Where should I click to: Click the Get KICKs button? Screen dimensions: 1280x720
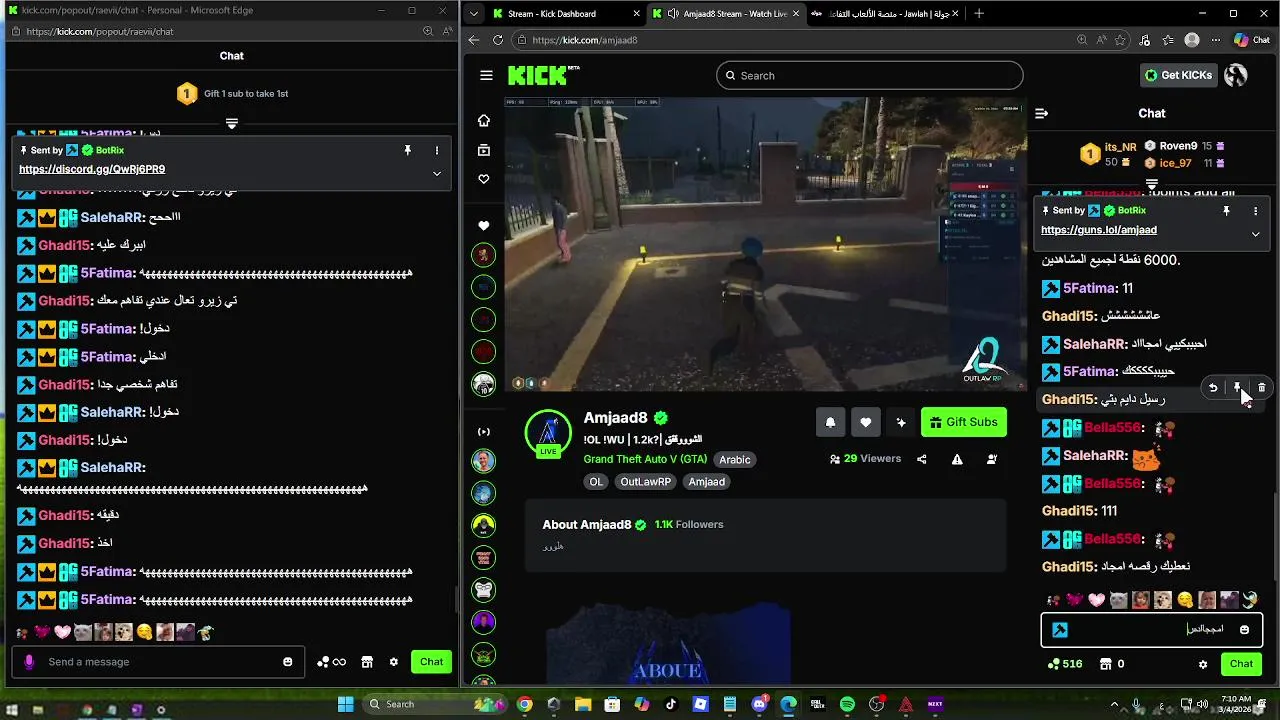[1178, 75]
